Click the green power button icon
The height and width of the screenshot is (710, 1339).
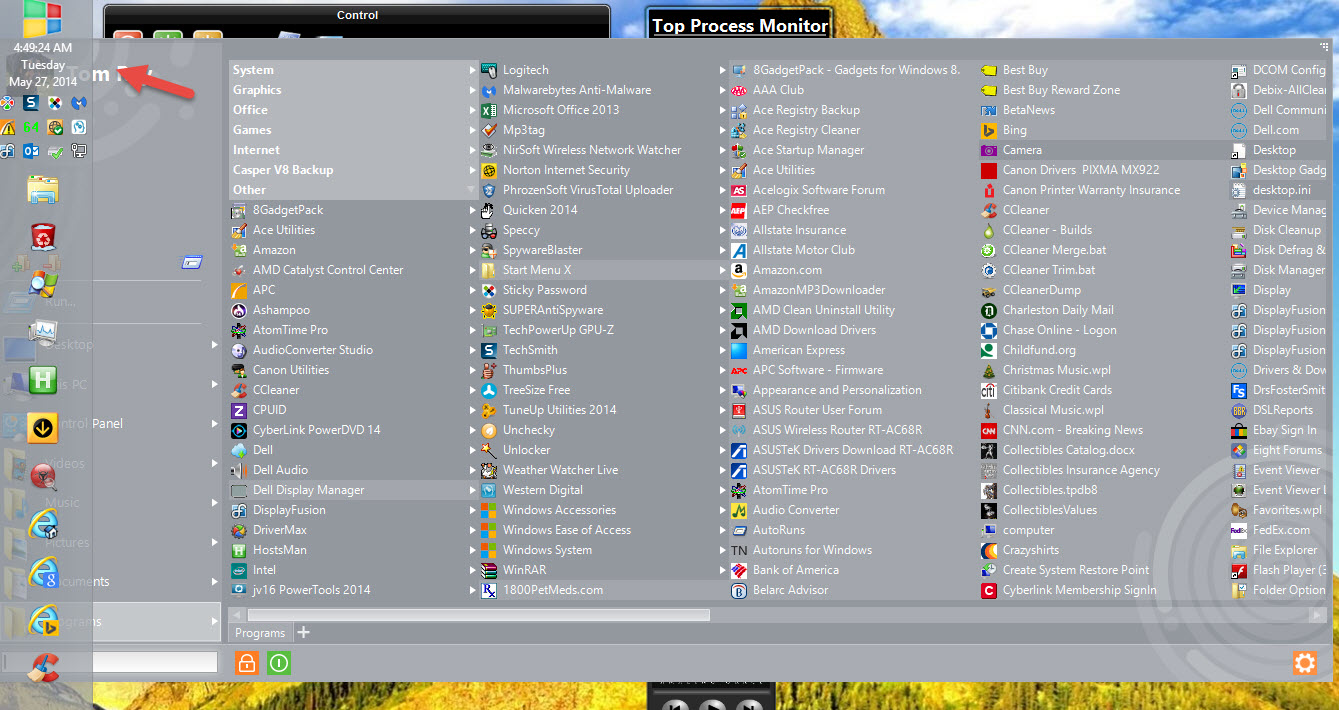279,662
